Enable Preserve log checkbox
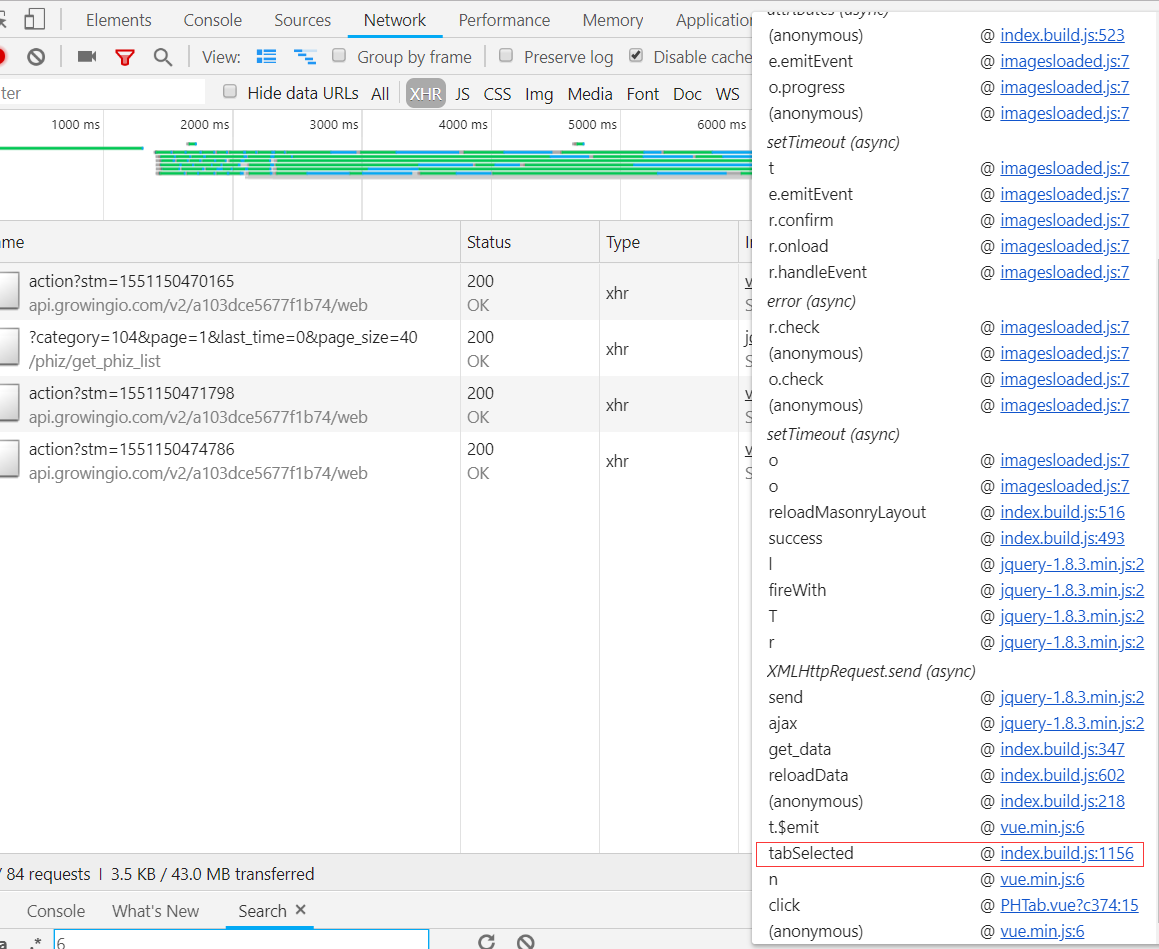This screenshot has width=1159, height=949. pos(506,55)
